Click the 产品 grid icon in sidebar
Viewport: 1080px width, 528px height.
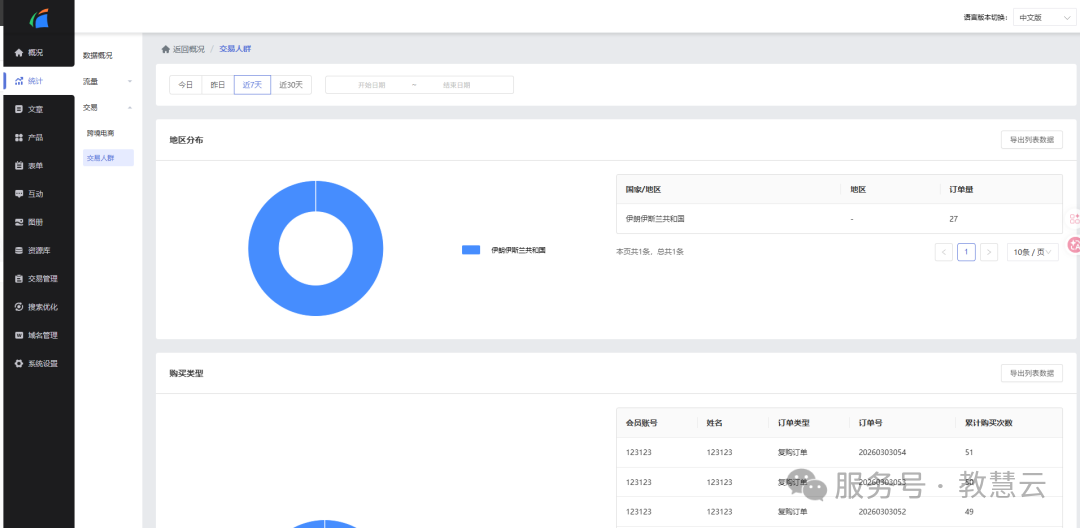(18, 137)
